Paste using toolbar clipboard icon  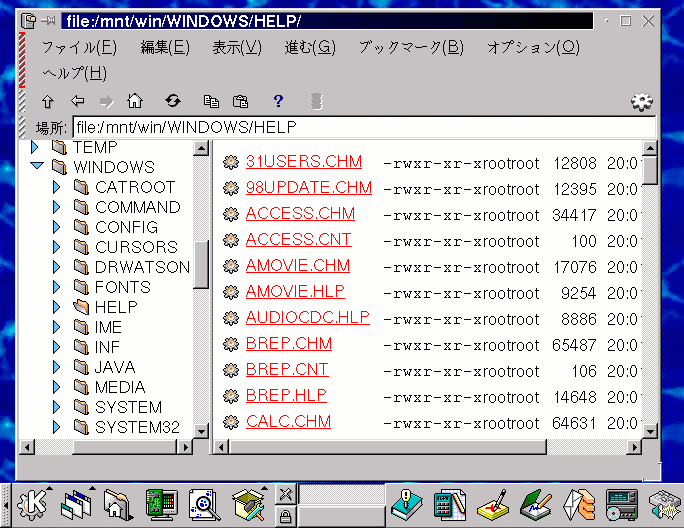click(x=240, y=101)
